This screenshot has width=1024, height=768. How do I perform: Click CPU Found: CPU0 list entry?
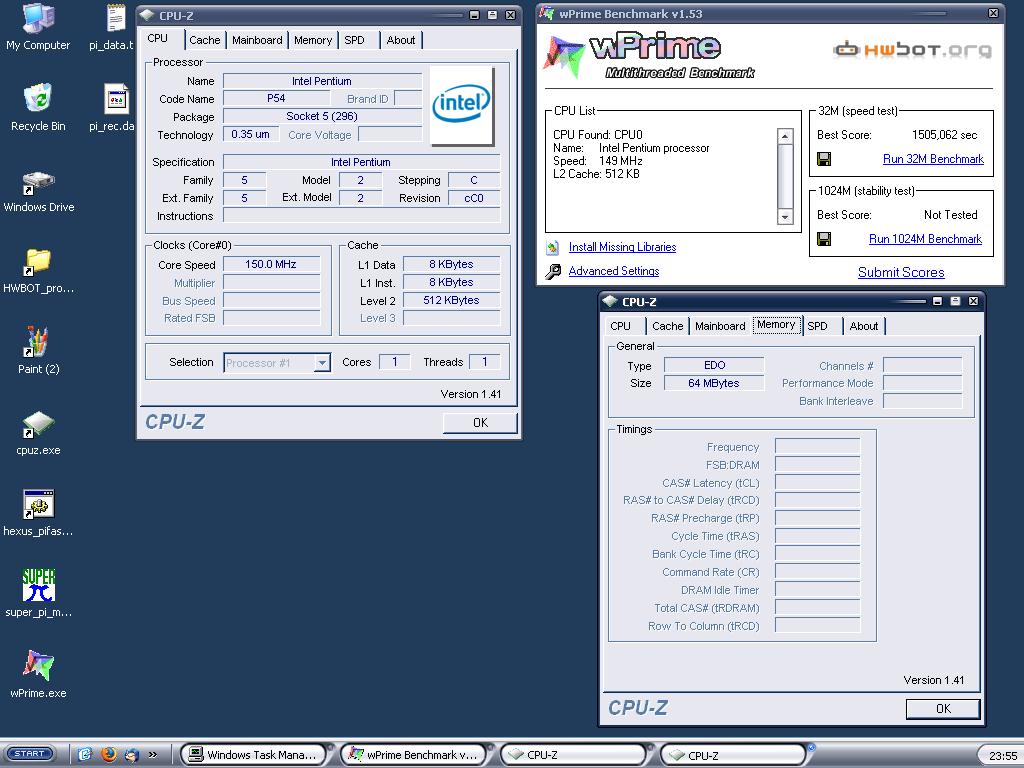click(598, 135)
